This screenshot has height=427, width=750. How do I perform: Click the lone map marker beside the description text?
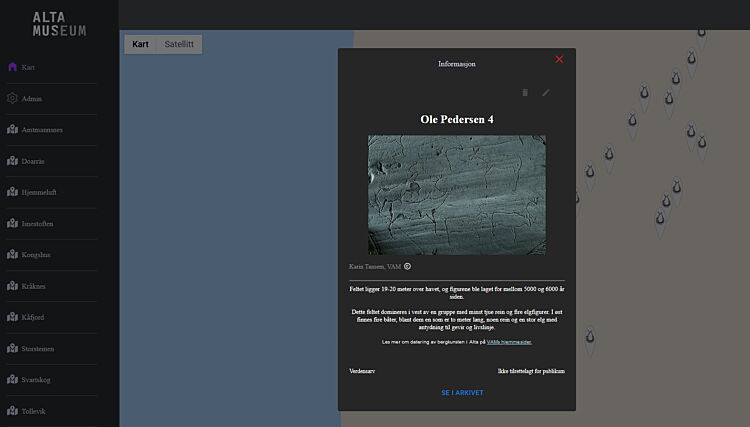click(590, 340)
